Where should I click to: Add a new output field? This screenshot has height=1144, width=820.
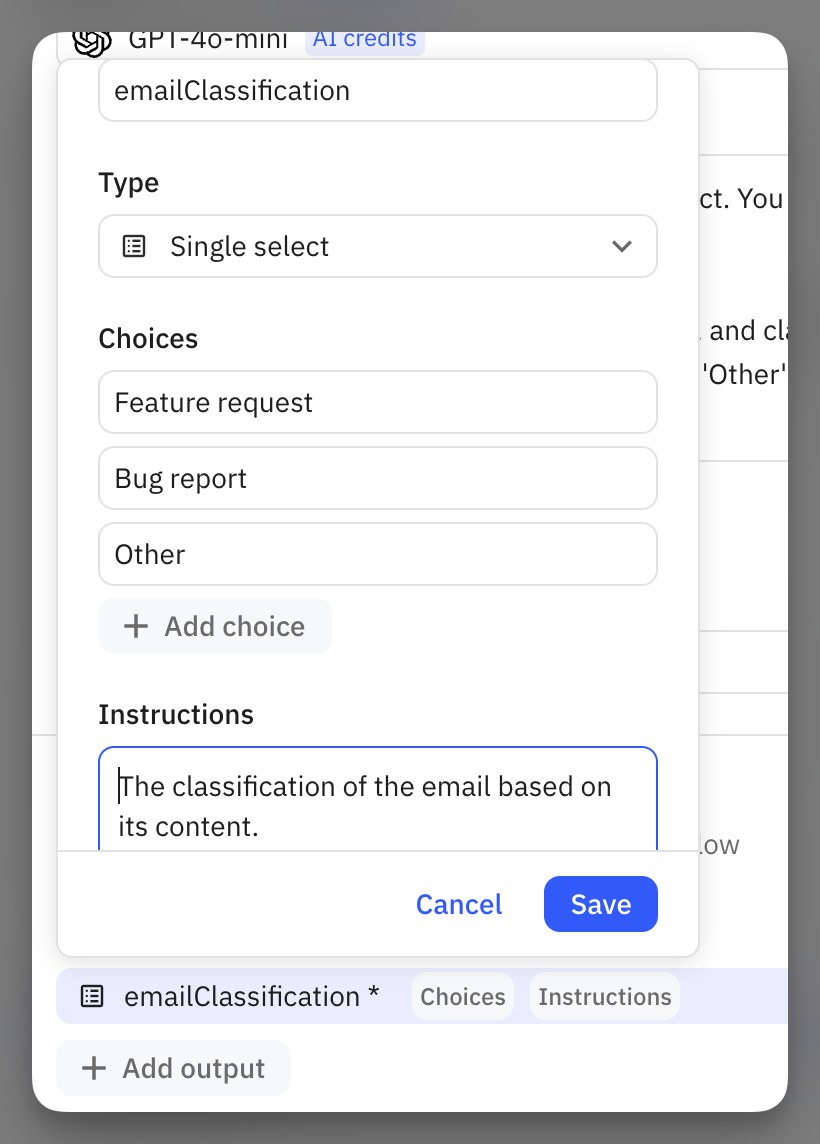pyautogui.click(x=173, y=1068)
